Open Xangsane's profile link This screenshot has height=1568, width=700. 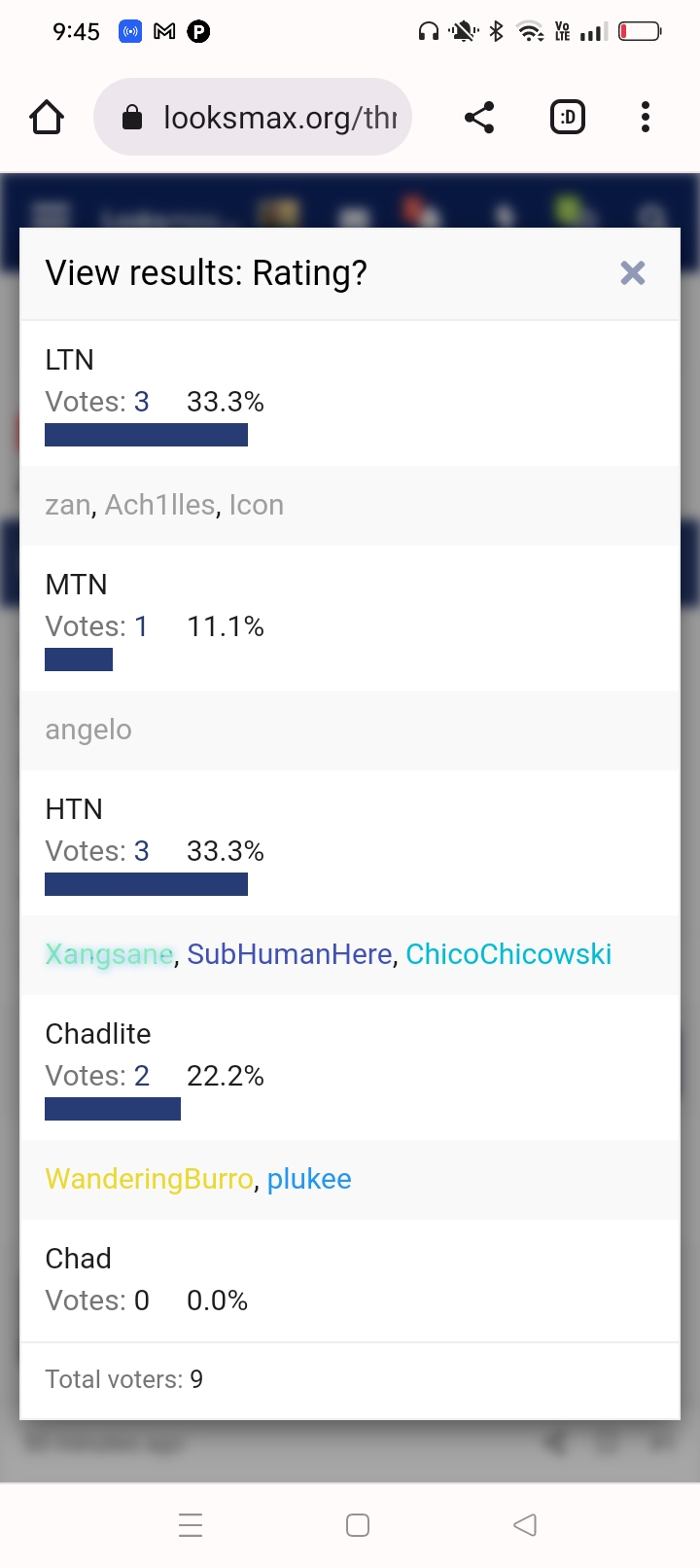(x=110, y=954)
